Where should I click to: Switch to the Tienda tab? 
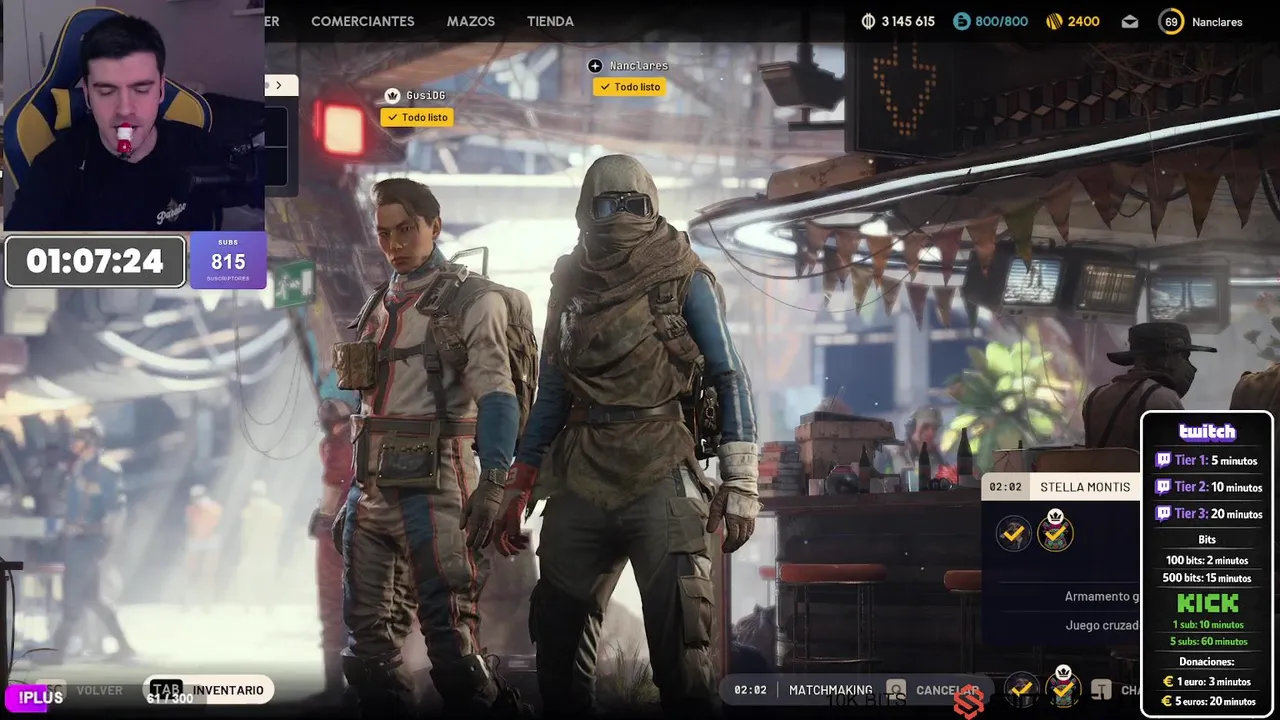coord(550,21)
